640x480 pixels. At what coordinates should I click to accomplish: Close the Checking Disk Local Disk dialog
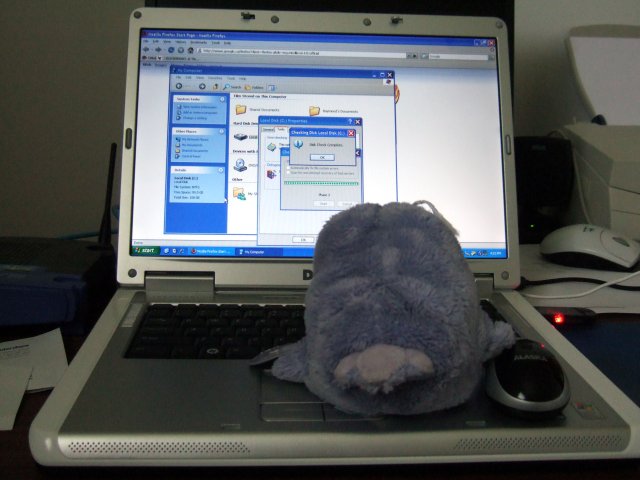pyautogui.click(x=350, y=133)
